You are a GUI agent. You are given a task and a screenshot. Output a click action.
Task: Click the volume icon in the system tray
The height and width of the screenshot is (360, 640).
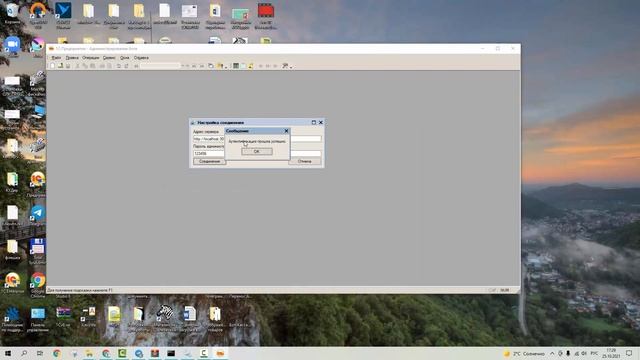tap(584, 353)
